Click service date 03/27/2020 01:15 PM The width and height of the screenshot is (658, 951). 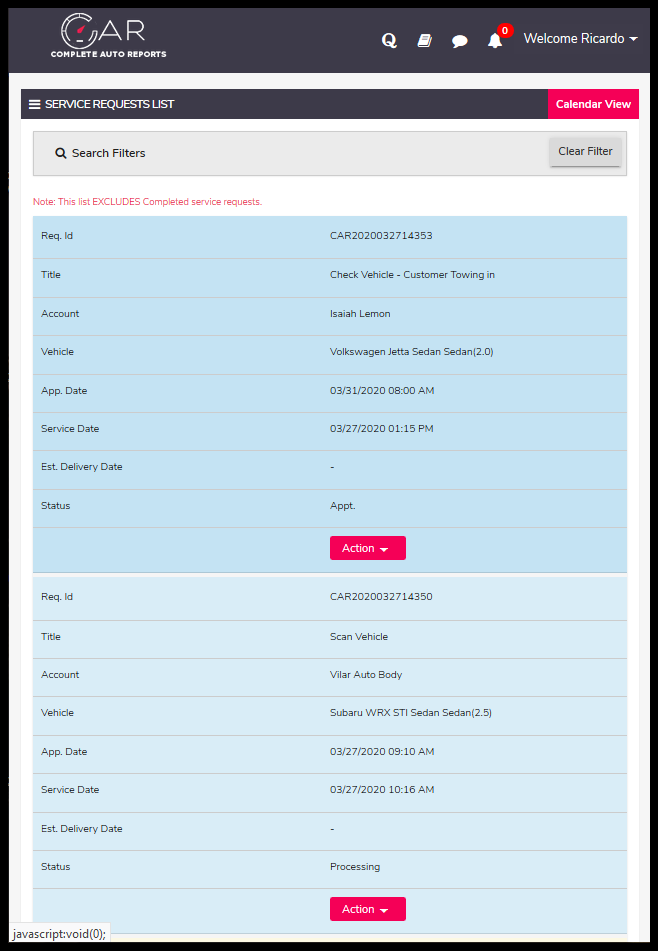(381, 429)
